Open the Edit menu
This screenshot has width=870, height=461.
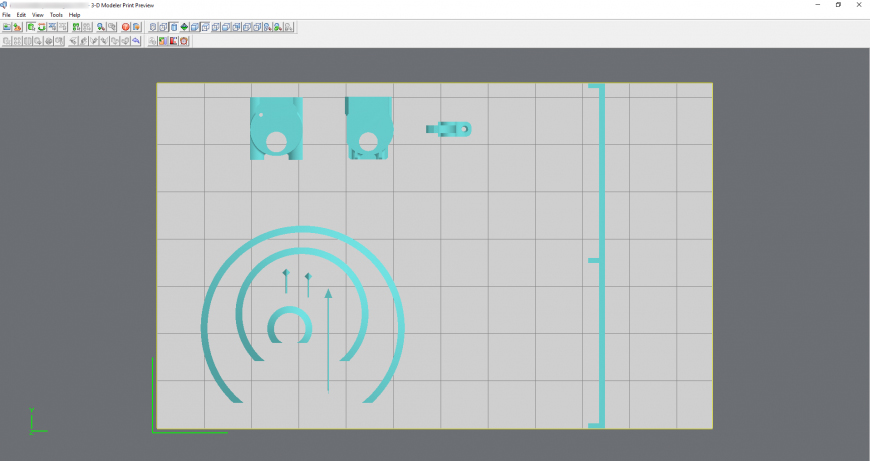pos(20,15)
